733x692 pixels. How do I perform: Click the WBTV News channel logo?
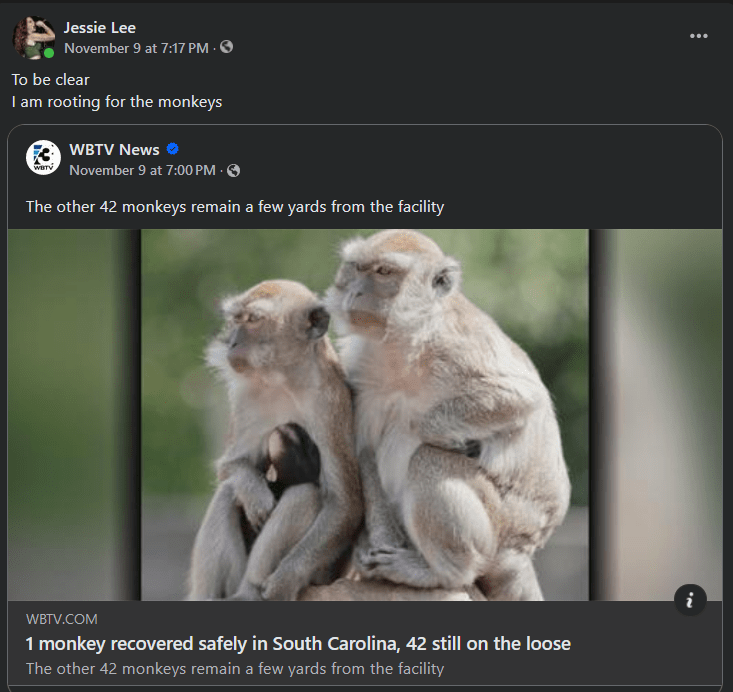pos(43,158)
